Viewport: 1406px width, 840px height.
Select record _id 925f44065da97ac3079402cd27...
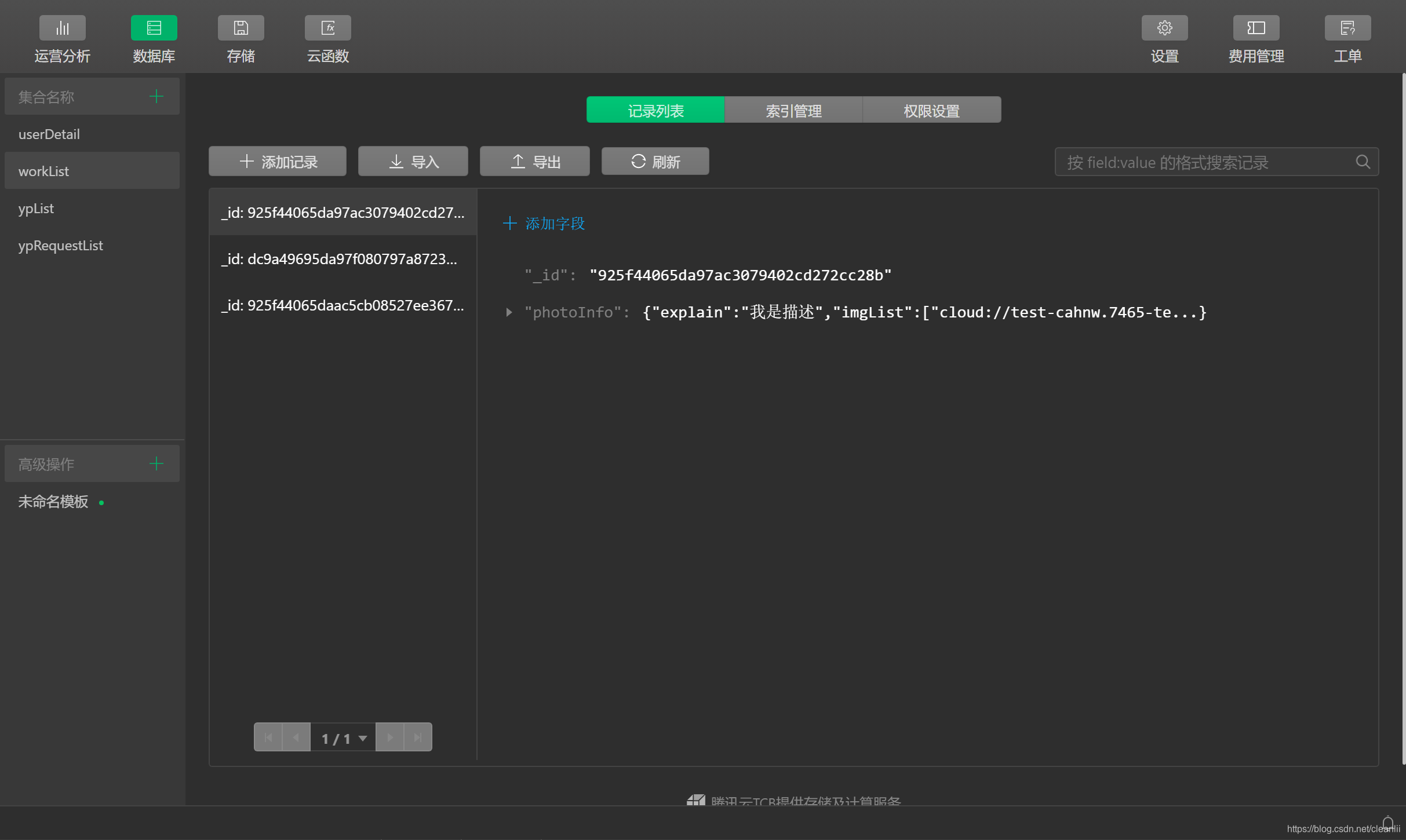click(x=343, y=212)
